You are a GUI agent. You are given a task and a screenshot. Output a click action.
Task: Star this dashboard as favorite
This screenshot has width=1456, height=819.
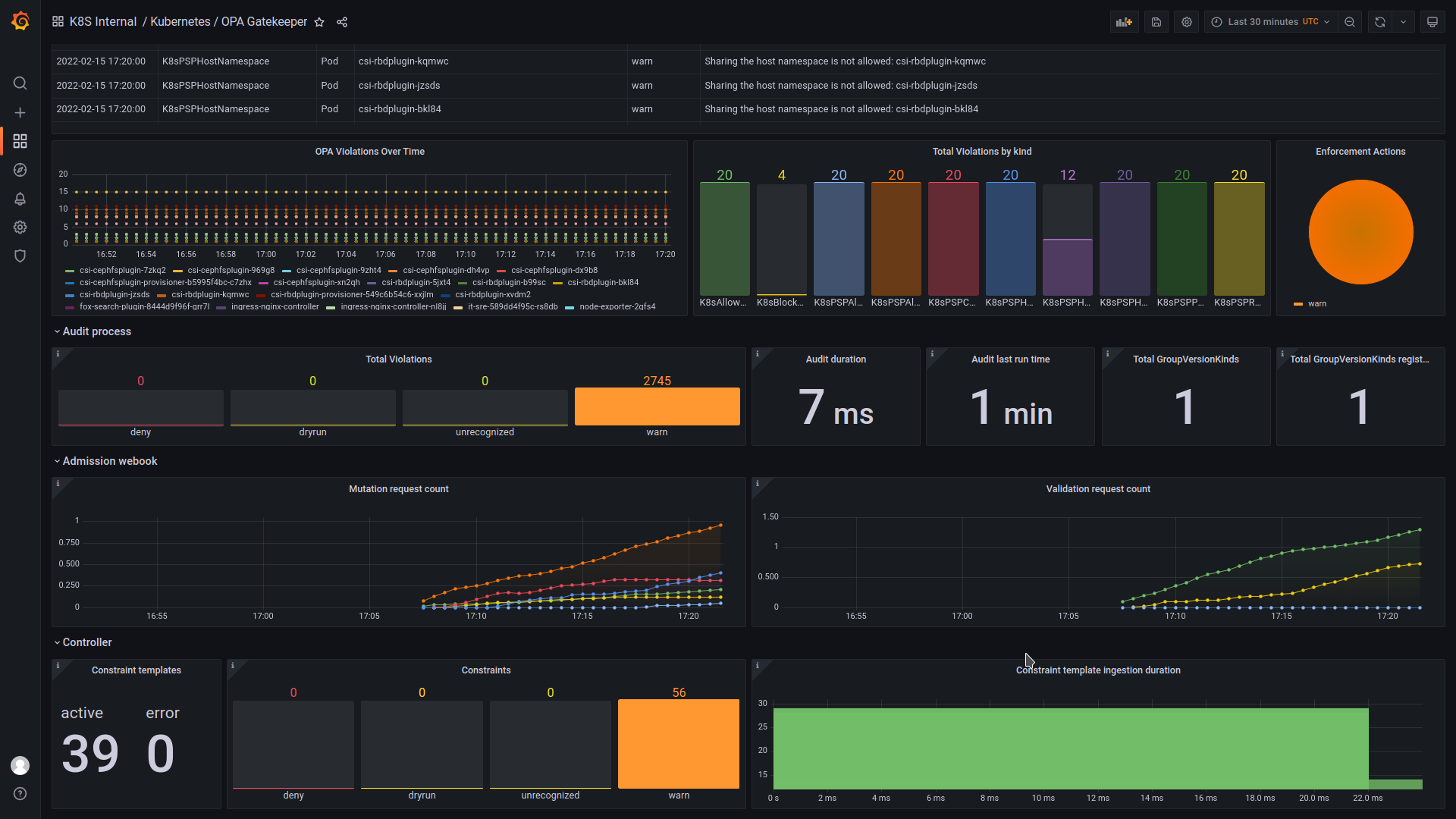[319, 22]
